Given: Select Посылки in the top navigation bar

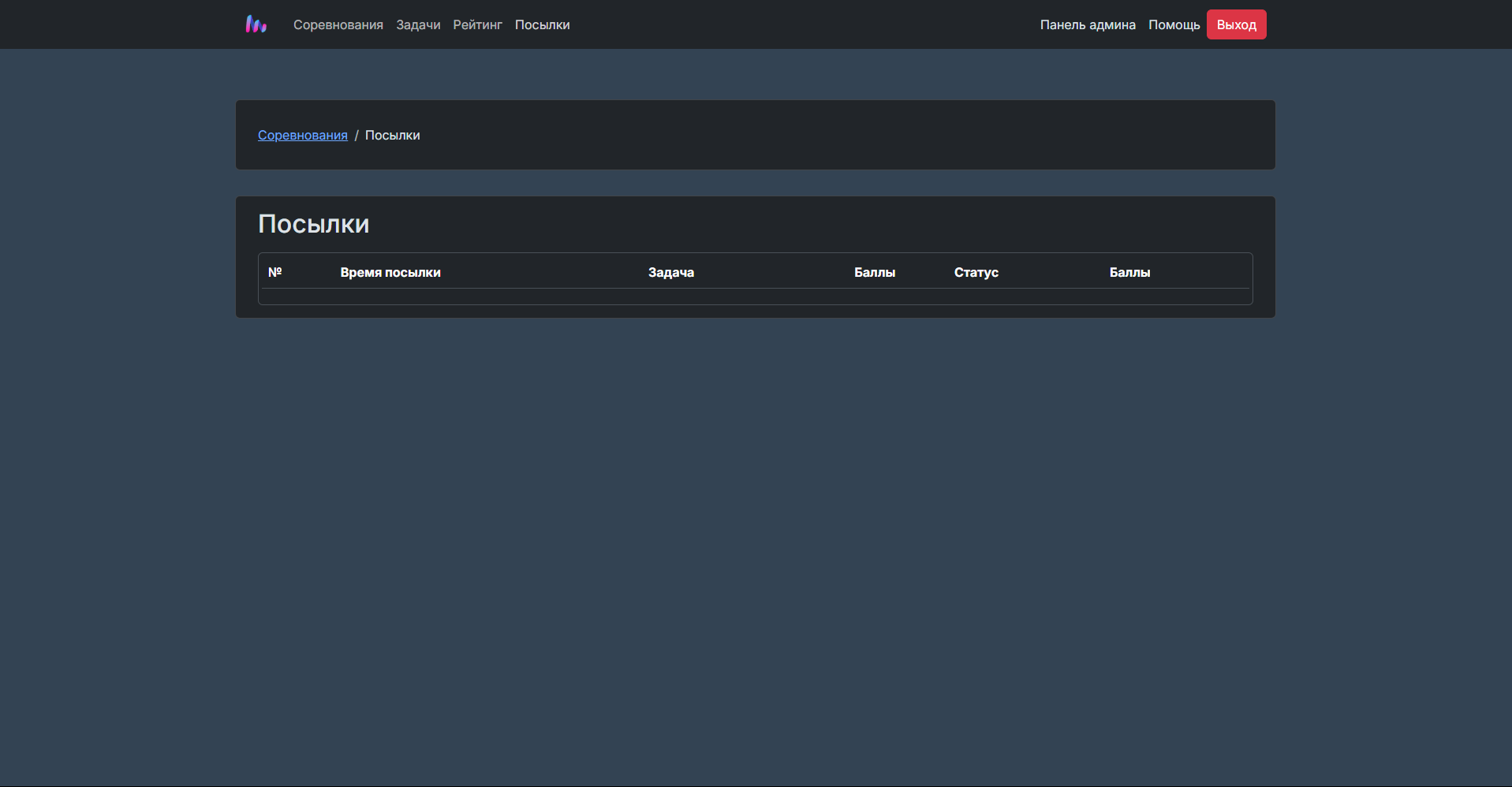Looking at the screenshot, I should click(x=542, y=25).
